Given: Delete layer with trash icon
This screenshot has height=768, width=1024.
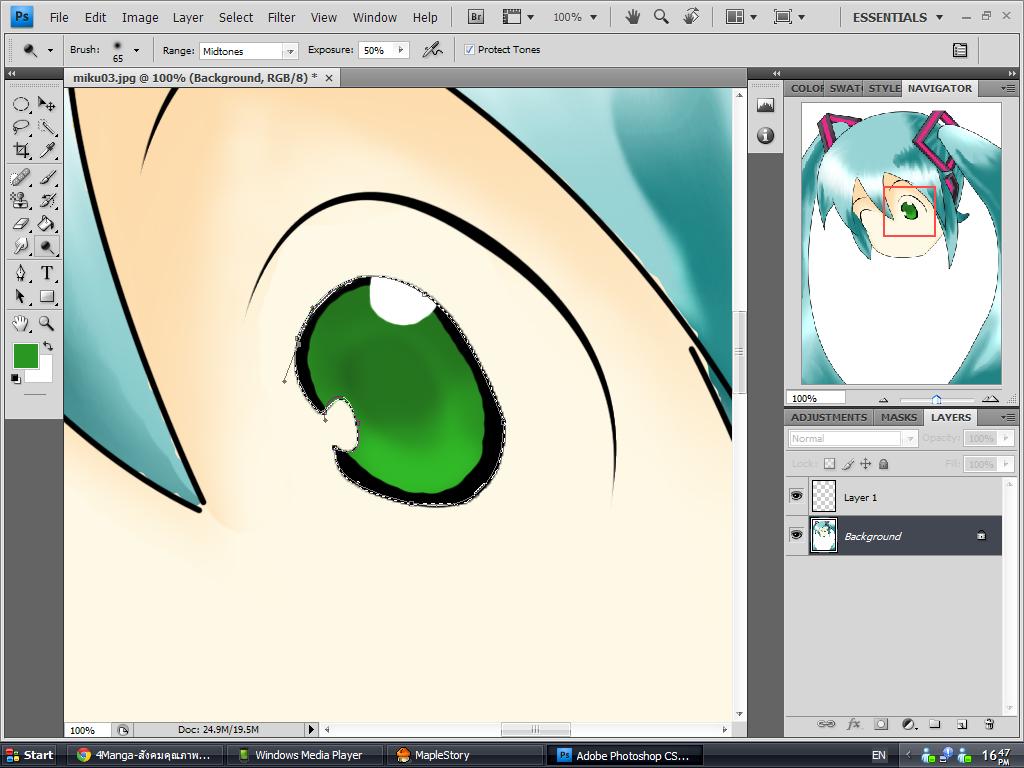Looking at the screenshot, I should click(x=989, y=724).
